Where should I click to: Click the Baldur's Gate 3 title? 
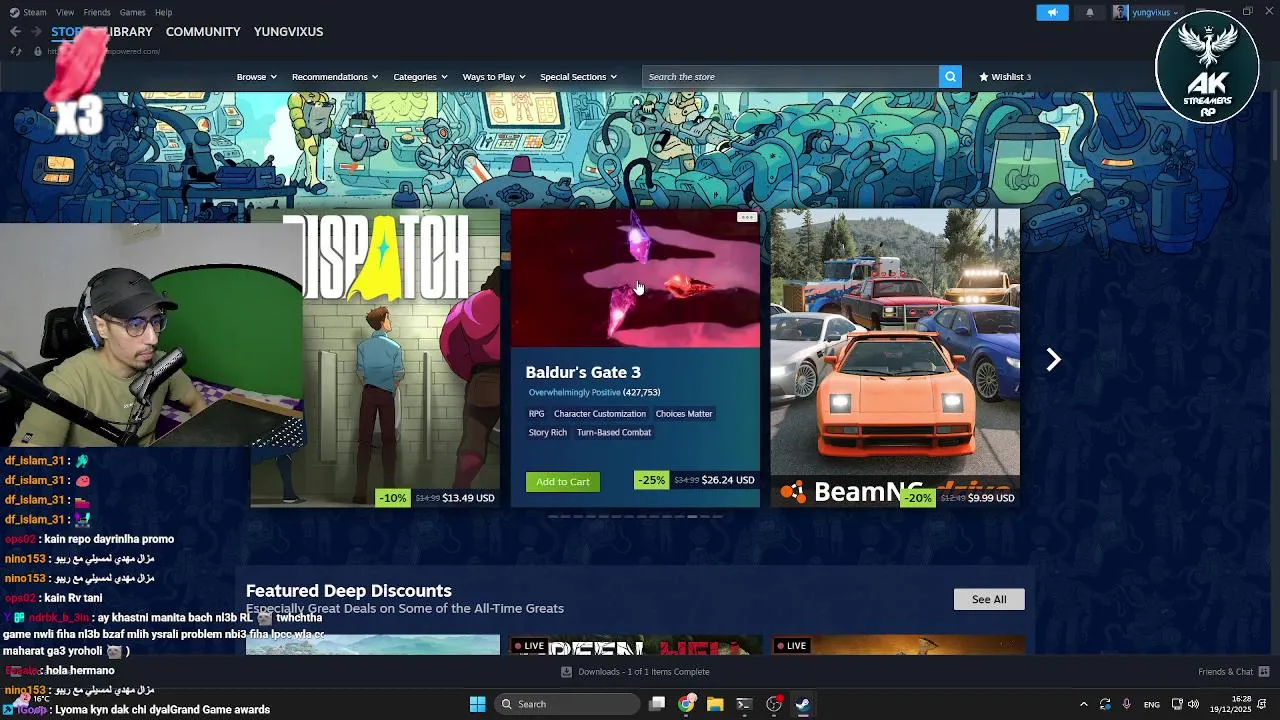(x=583, y=372)
